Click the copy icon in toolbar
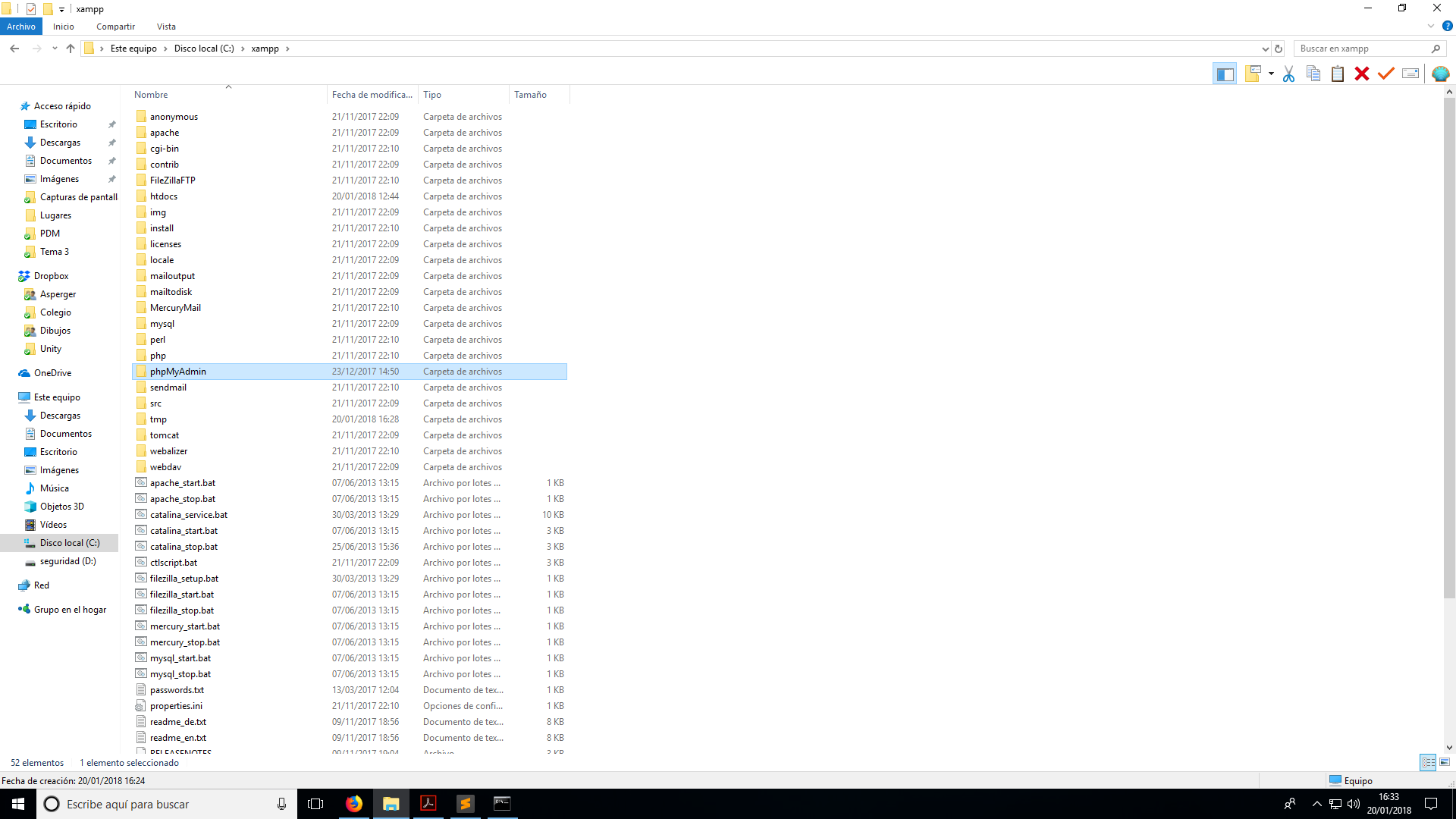 pyautogui.click(x=1314, y=73)
